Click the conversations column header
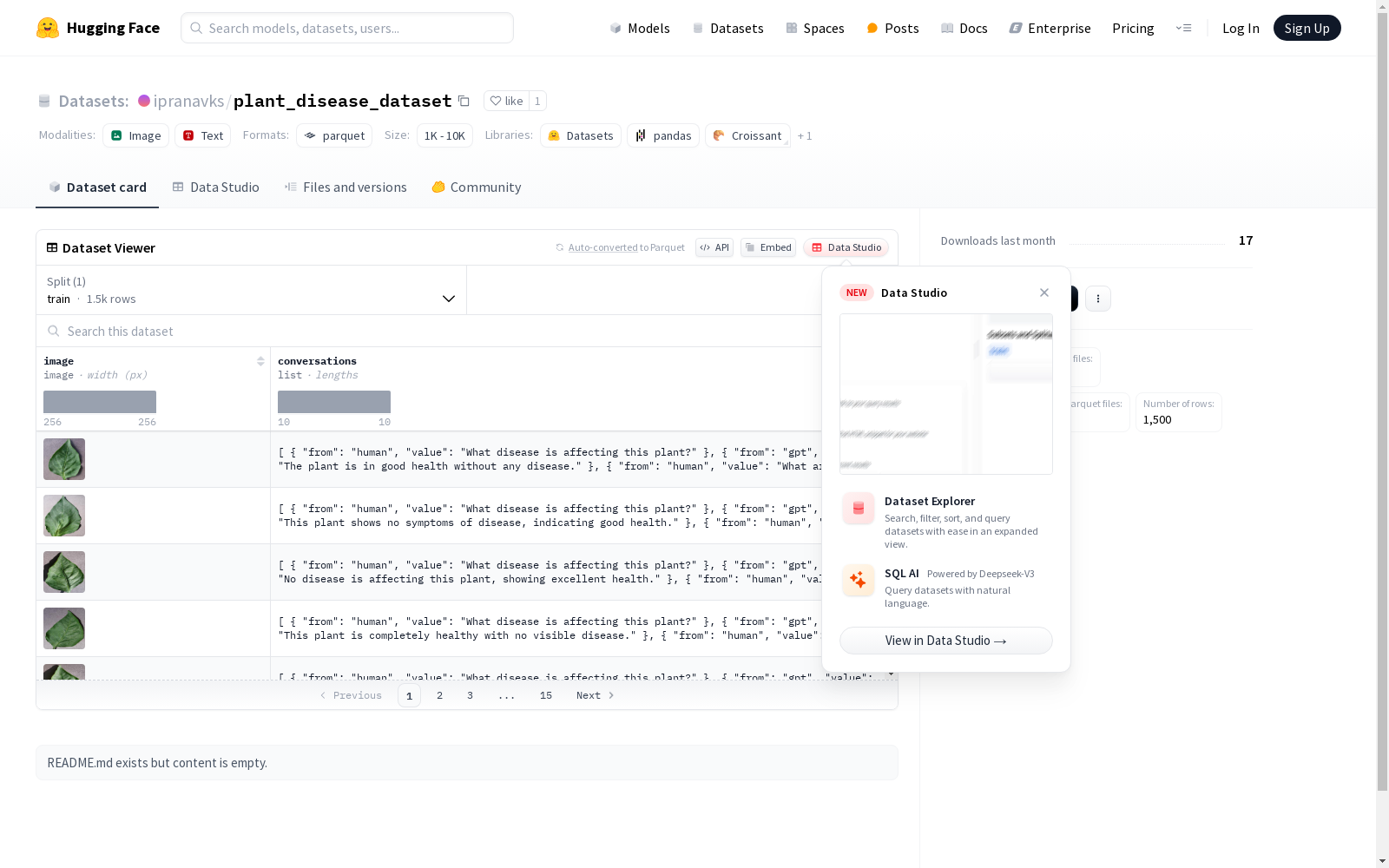1389x868 pixels. pyautogui.click(x=317, y=361)
